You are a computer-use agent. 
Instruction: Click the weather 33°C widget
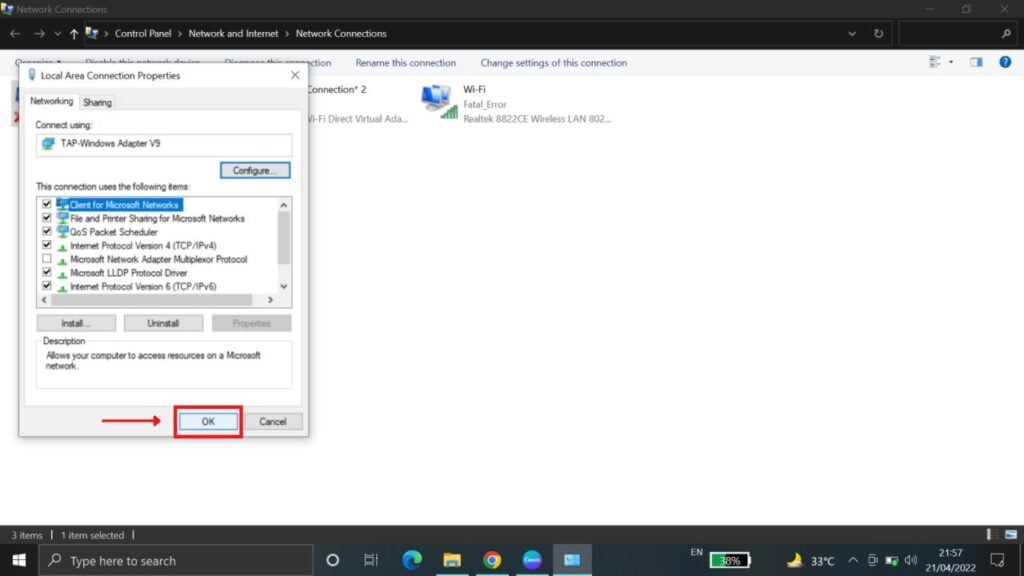(811, 560)
